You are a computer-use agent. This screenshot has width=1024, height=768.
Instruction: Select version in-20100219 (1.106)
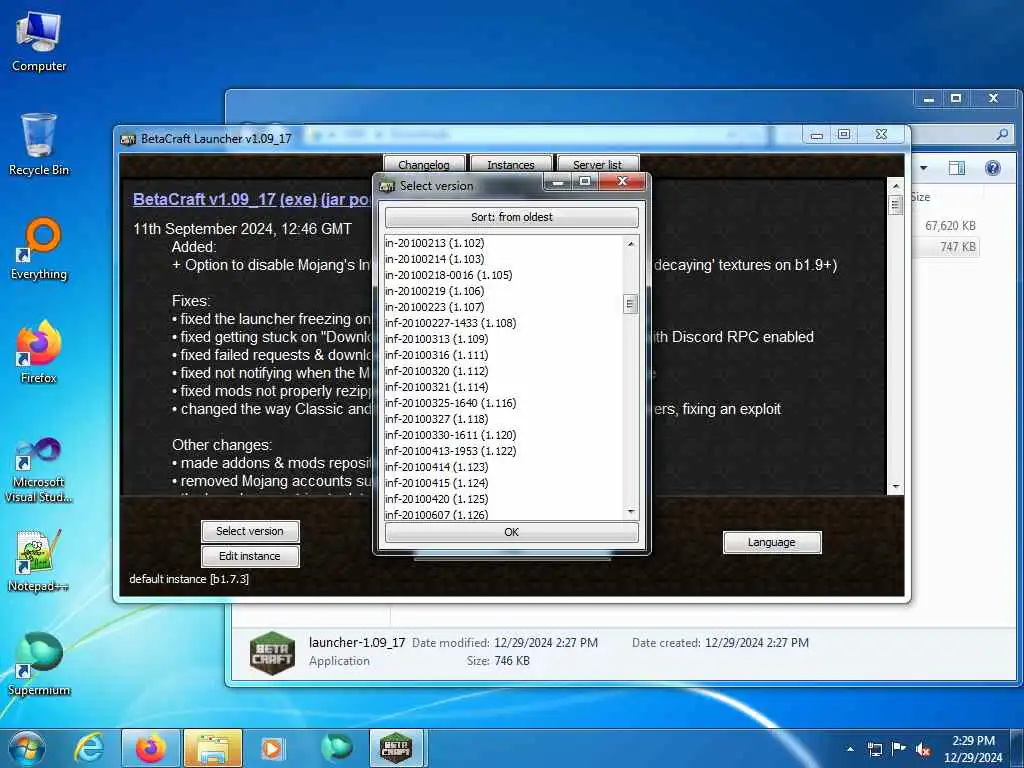(x=503, y=291)
